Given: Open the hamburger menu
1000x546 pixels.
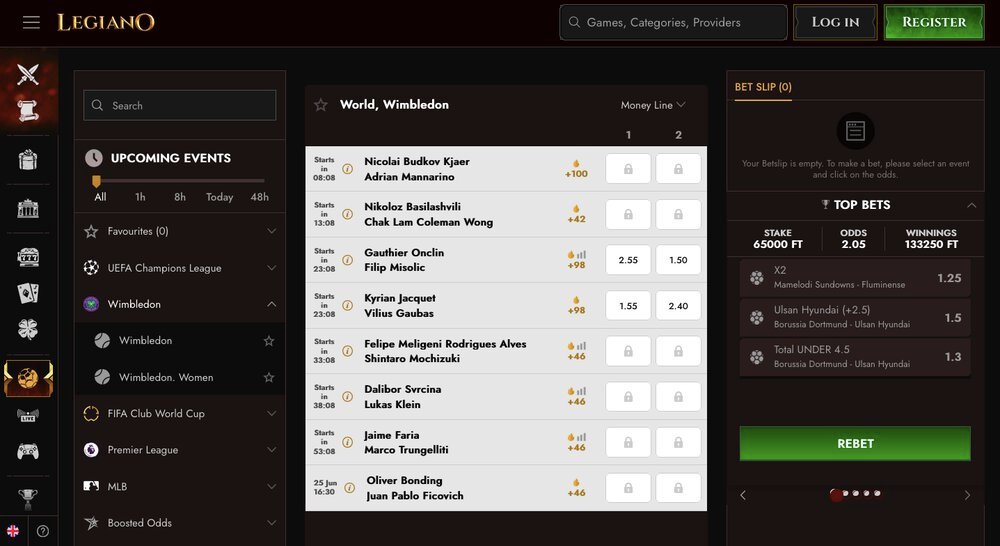Looking at the screenshot, I should (31, 22).
